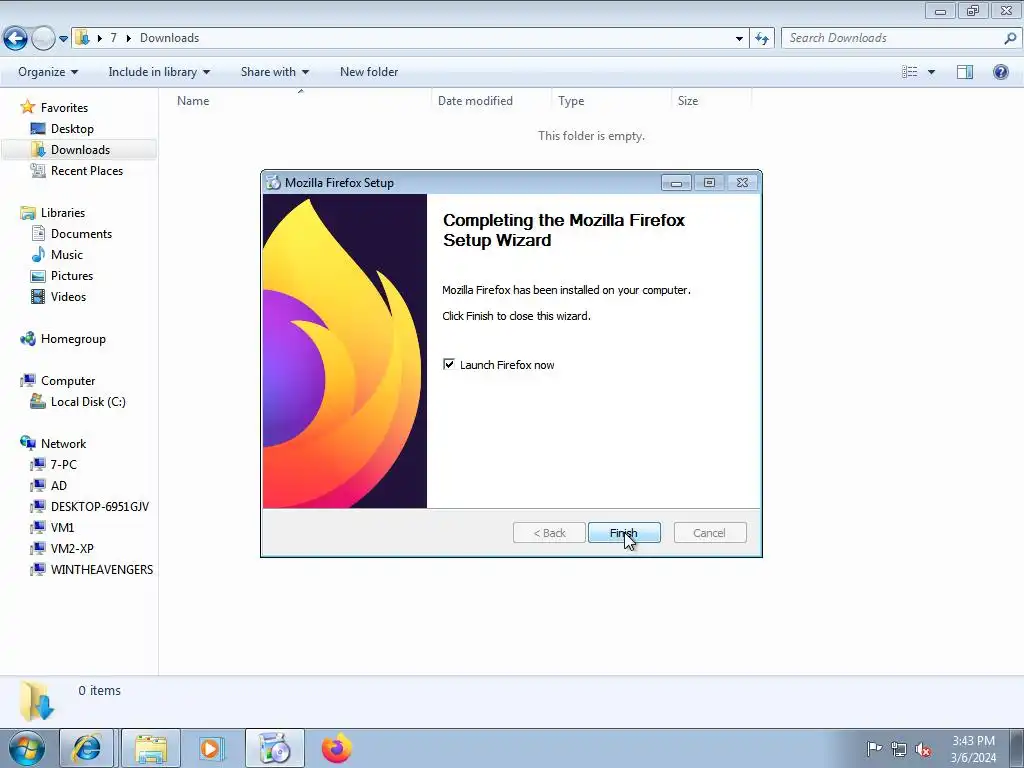Click the Favorites star icon
Screen dimensions: 1024x768
click(27, 107)
